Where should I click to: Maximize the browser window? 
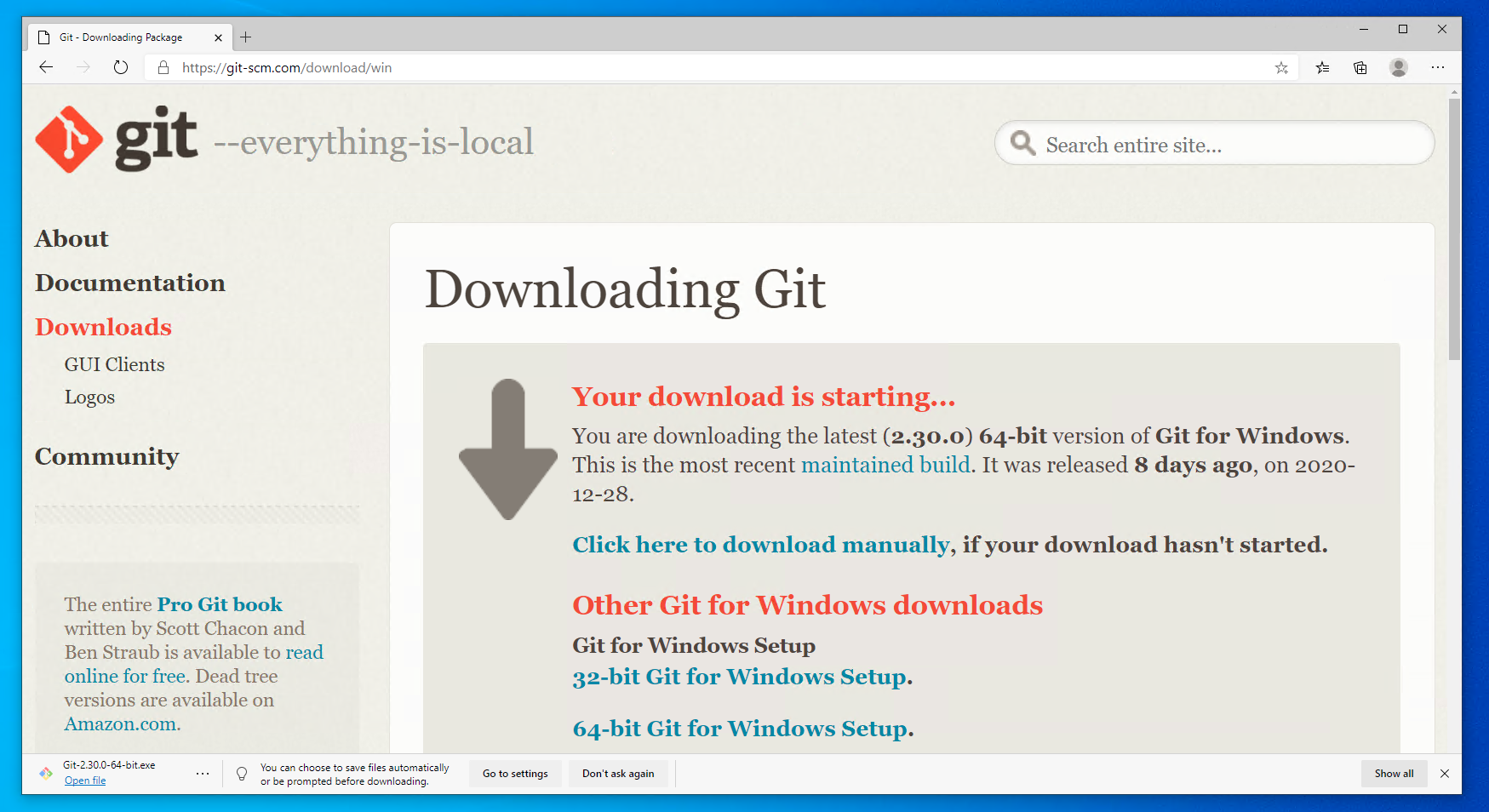tap(1403, 29)
